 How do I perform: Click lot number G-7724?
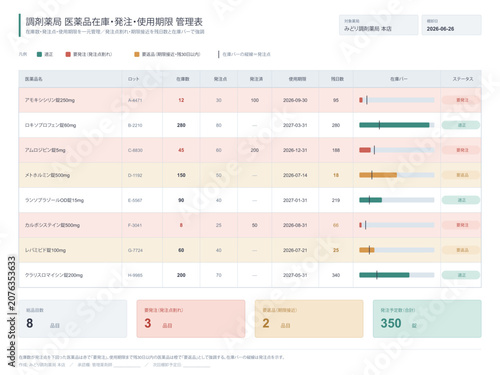(135, 250)
